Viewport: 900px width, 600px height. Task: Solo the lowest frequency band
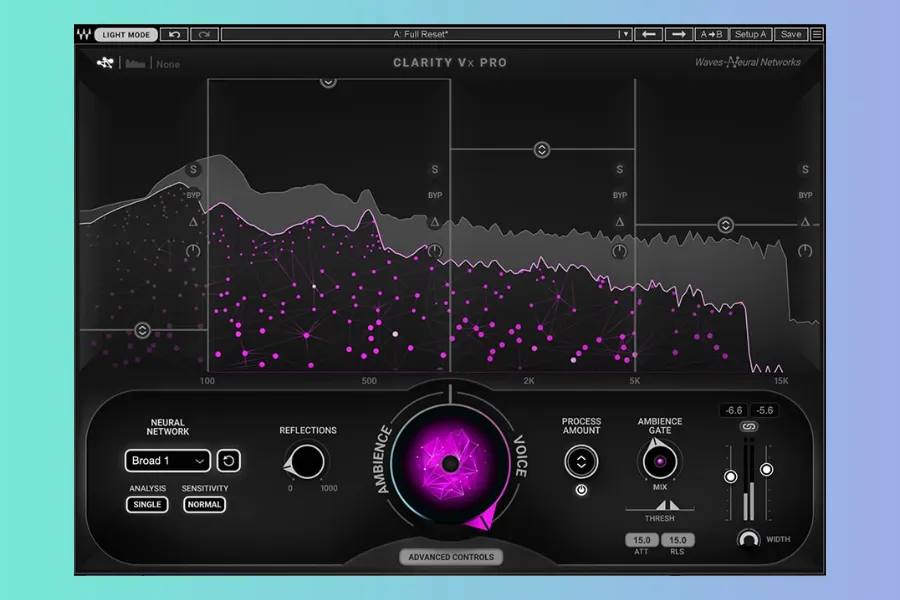[x=194, y=170]
